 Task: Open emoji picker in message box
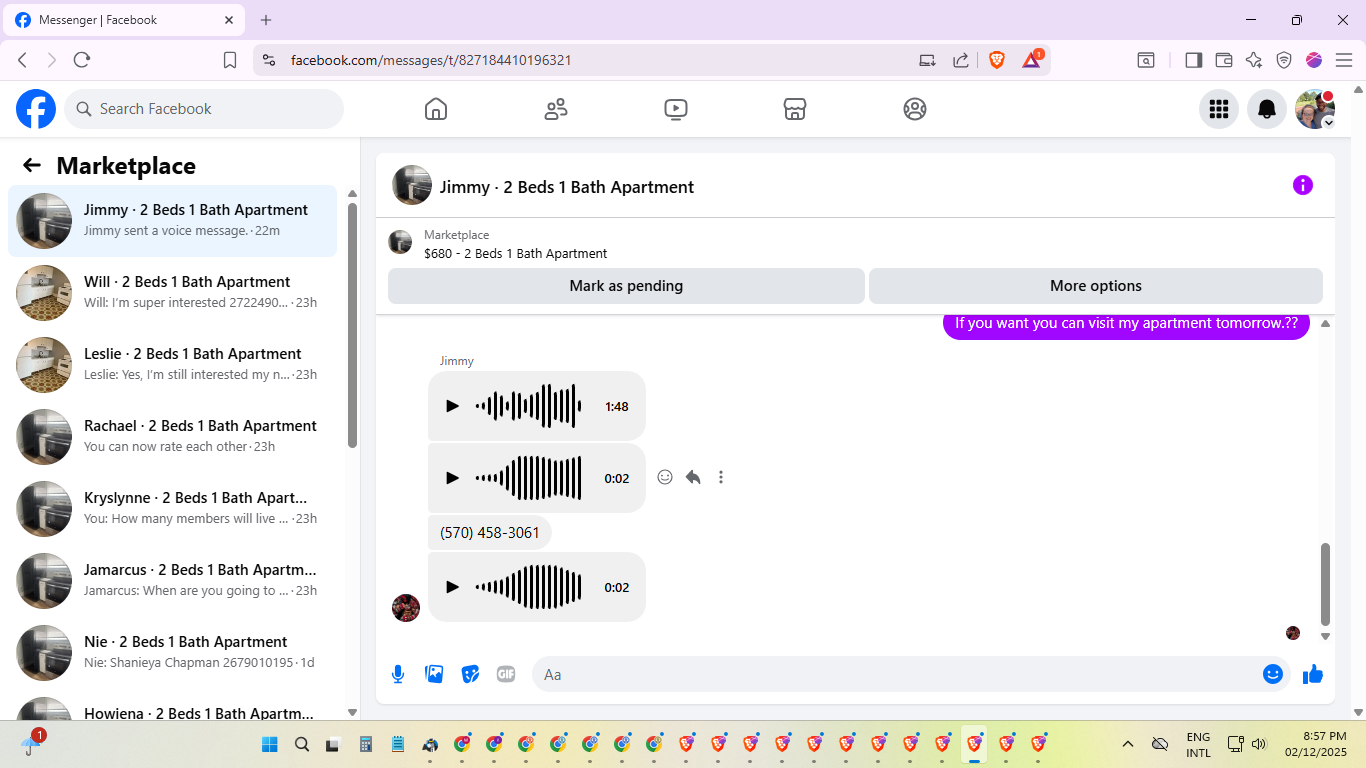(x=1273, y=674)
